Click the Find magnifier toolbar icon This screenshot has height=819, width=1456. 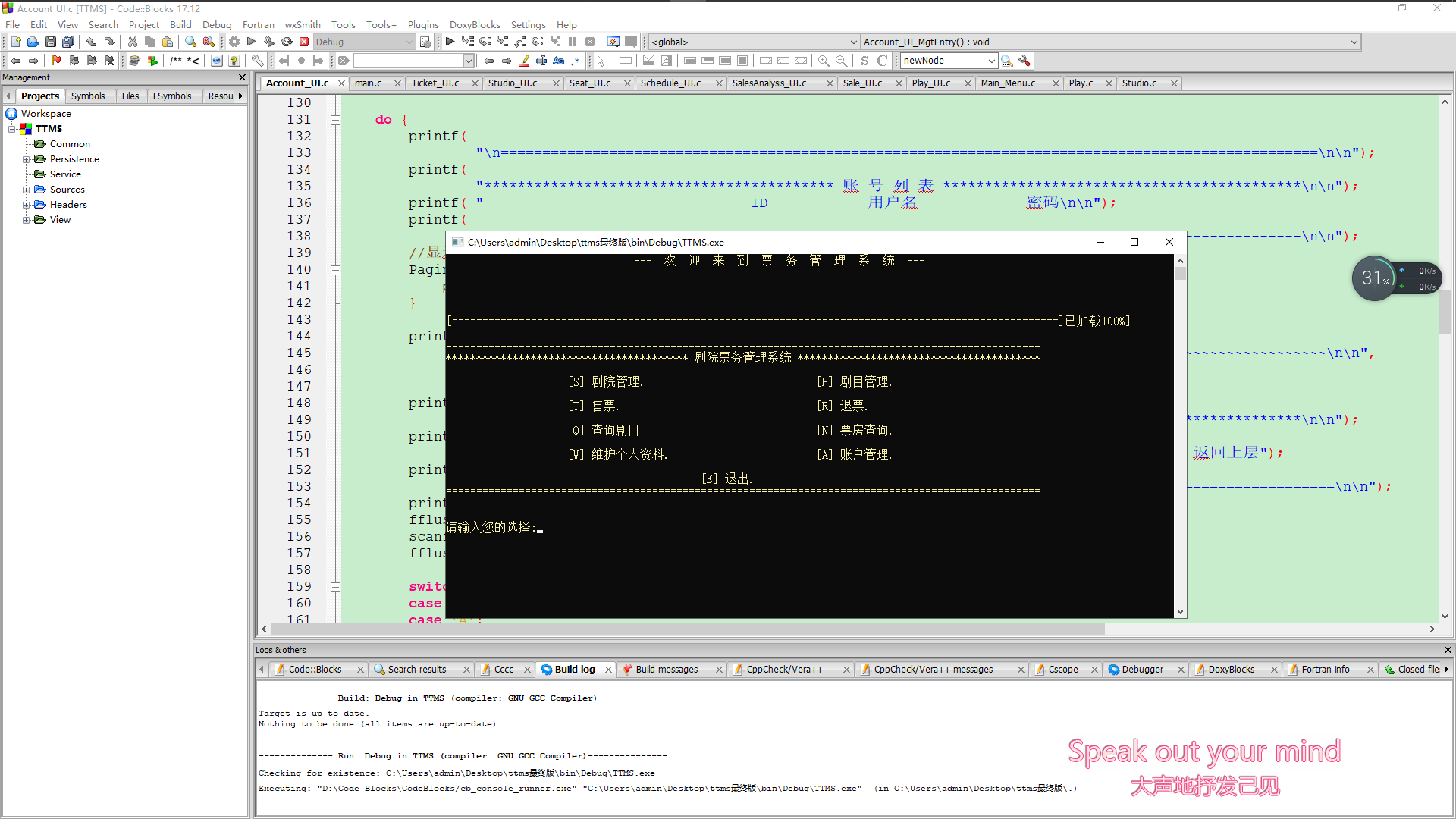coord(190,42)
